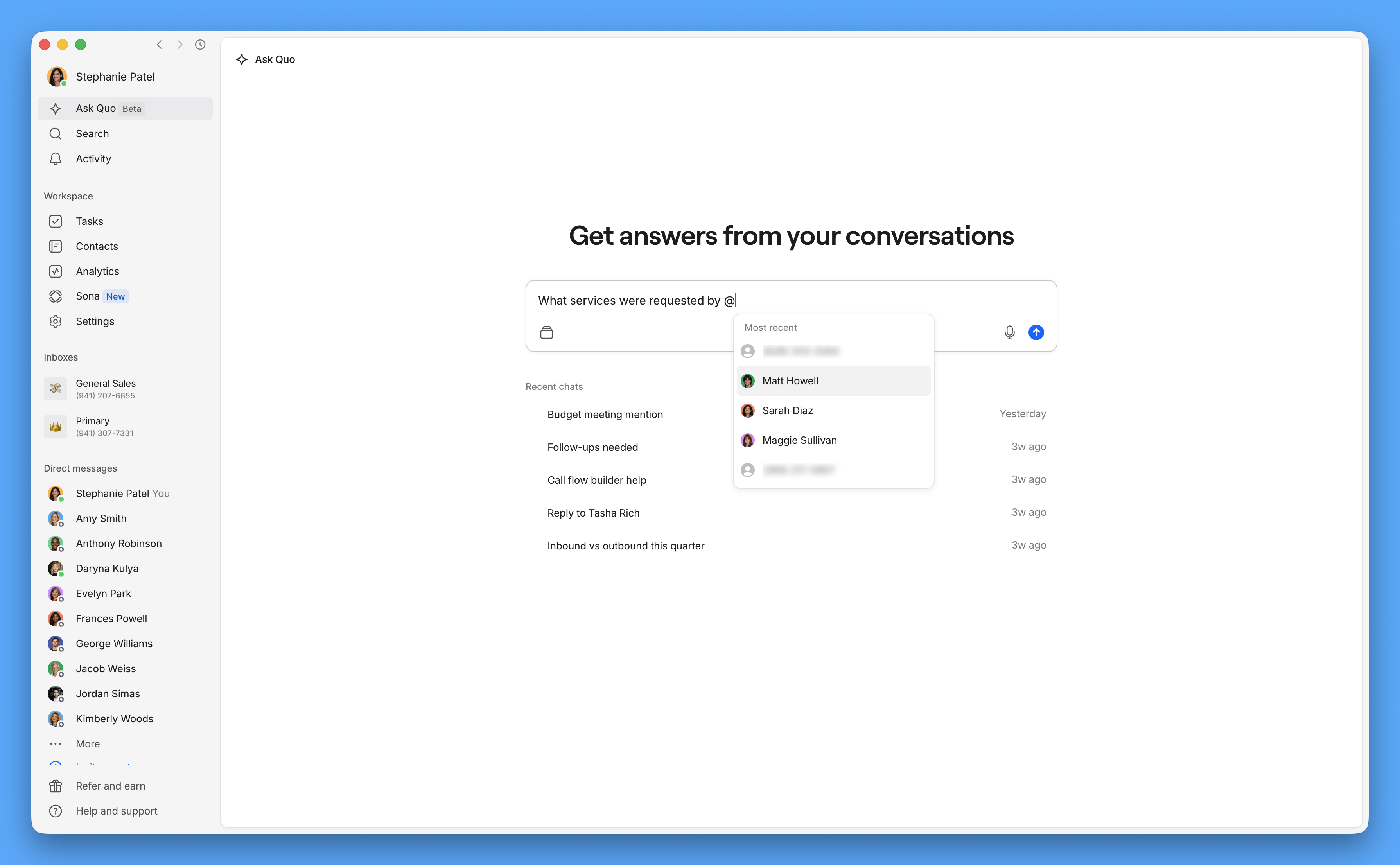Open Help and support
The height and width of the screenshot is (865, 1400).
(125, 811)
